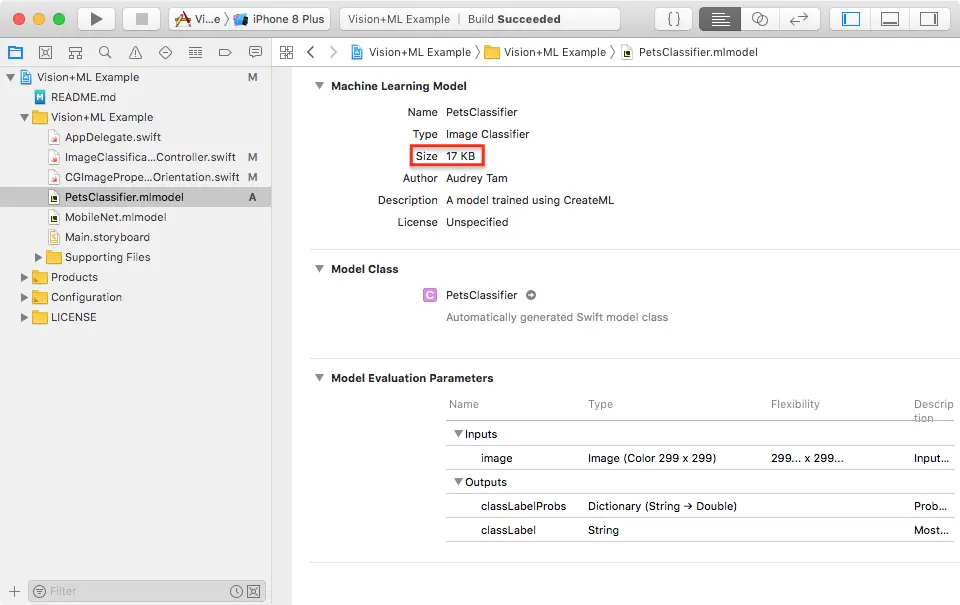Show the Project navigator folder icon

15,53
